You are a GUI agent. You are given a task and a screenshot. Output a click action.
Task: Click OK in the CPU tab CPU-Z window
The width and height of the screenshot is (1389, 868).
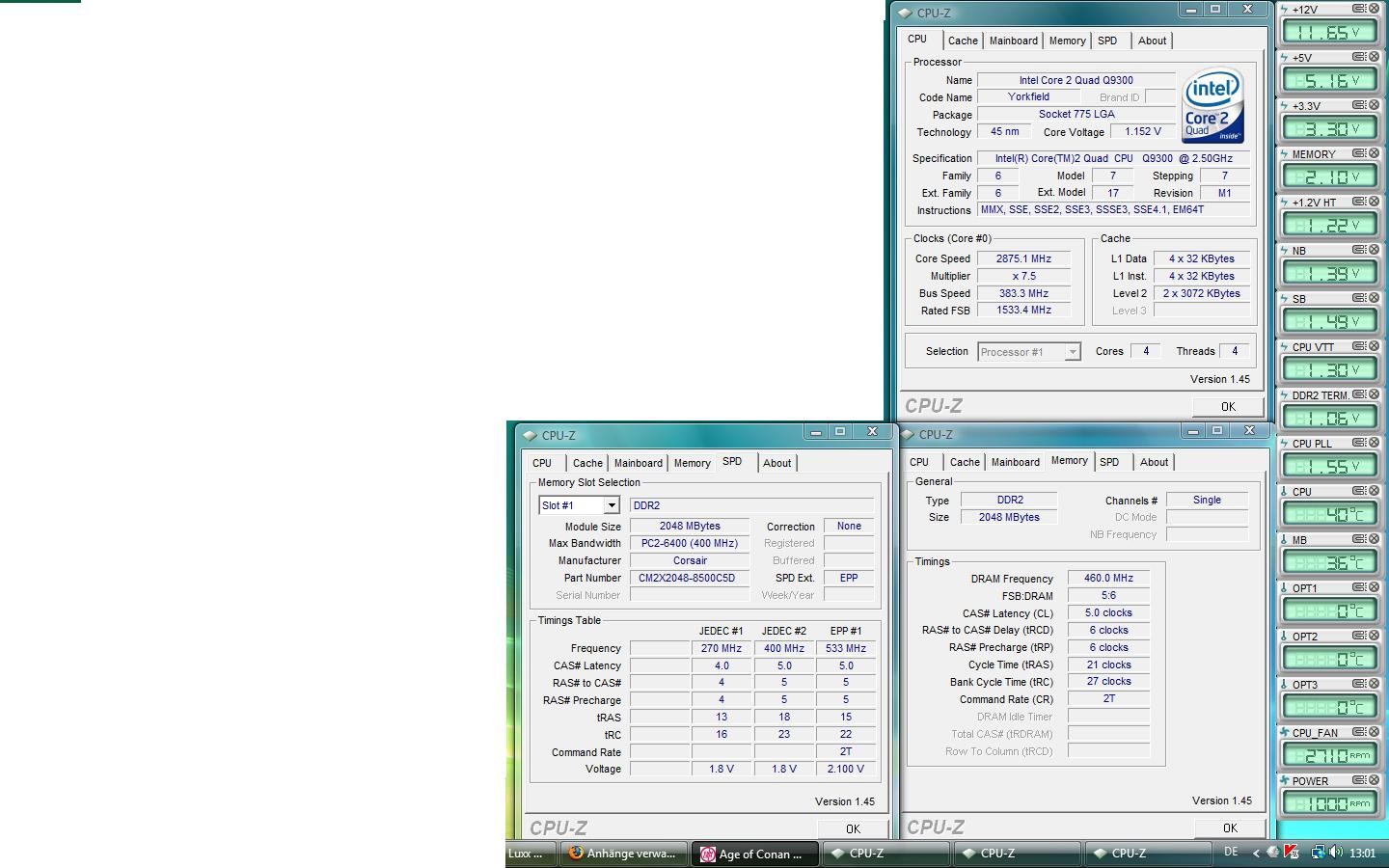pyautogui.click(x=1228, y=406)
